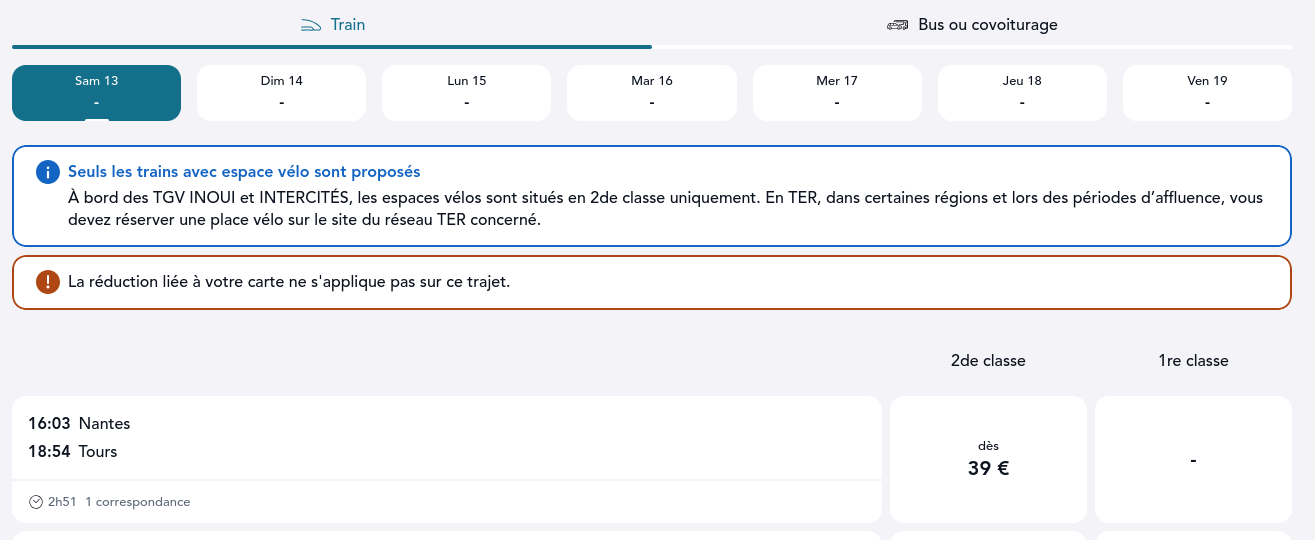Click the 1re classe column header
This screenshot has width=1315, height=540.
(x=1193, y=360)
